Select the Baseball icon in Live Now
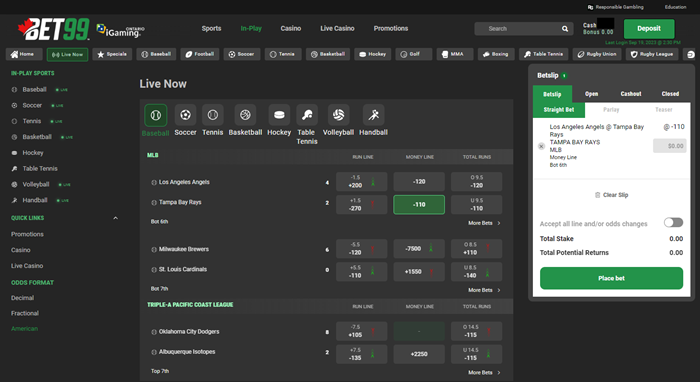 coord(155,115)
